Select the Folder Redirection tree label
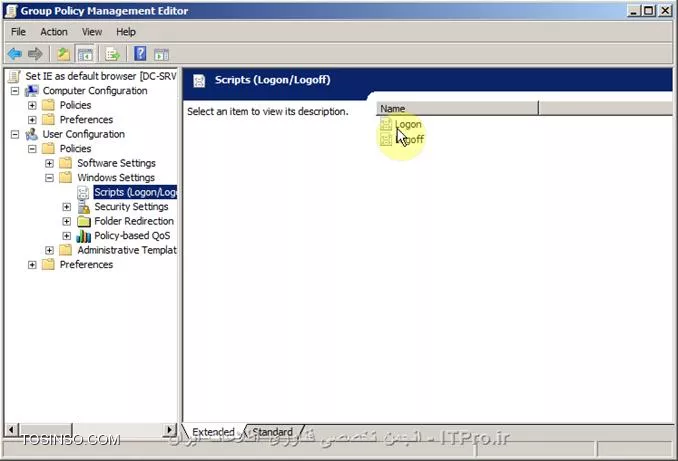 134,221
